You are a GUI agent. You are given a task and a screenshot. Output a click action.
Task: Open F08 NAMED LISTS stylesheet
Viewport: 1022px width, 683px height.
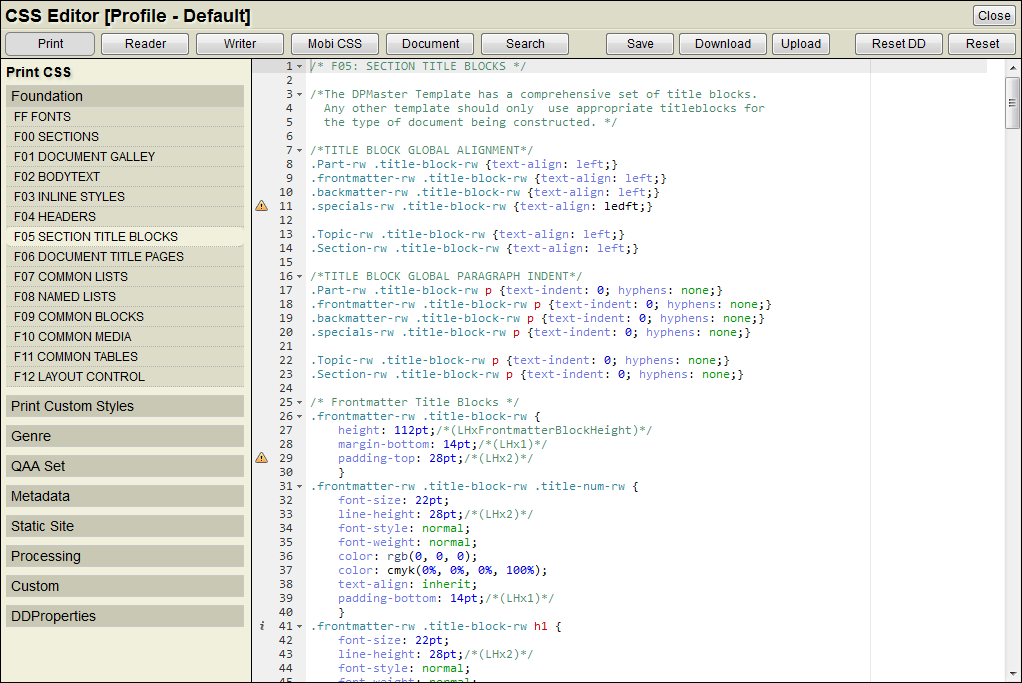click(x=125, y=297)
